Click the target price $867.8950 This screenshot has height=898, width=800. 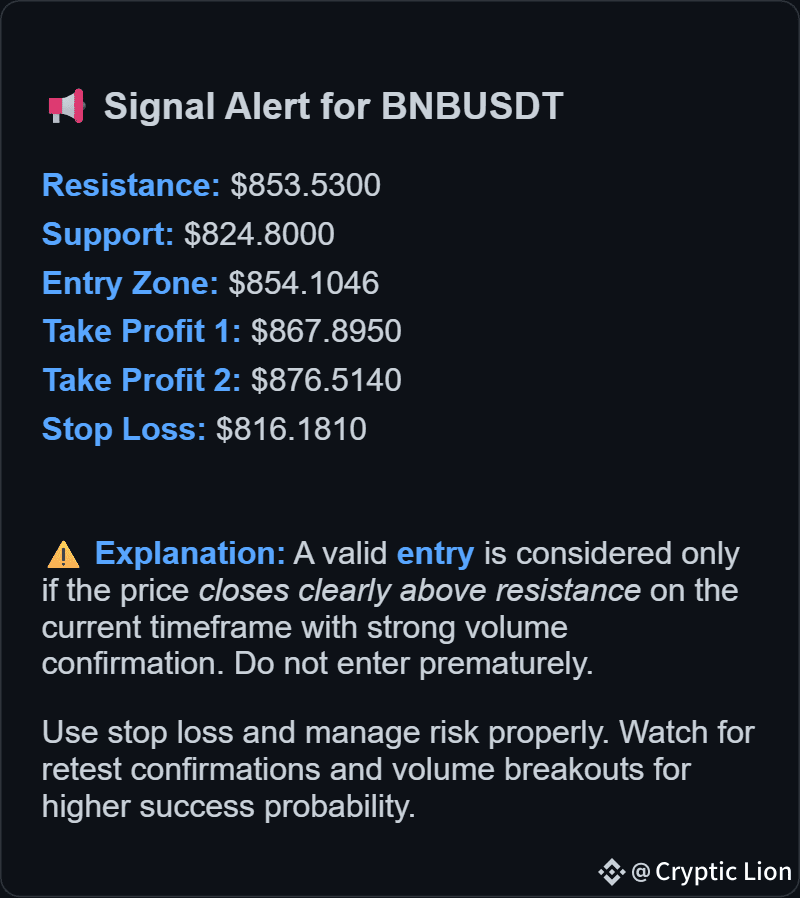[x=326, y=331]
